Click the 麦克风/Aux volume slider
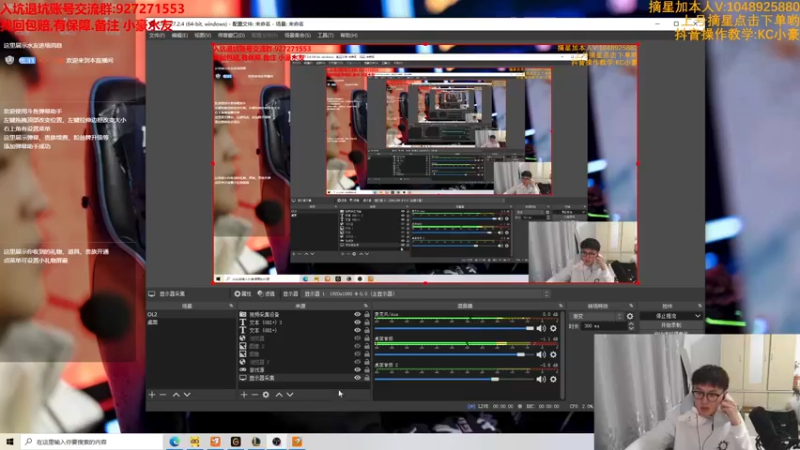This screenshot has width=800, height=450. 454,328
